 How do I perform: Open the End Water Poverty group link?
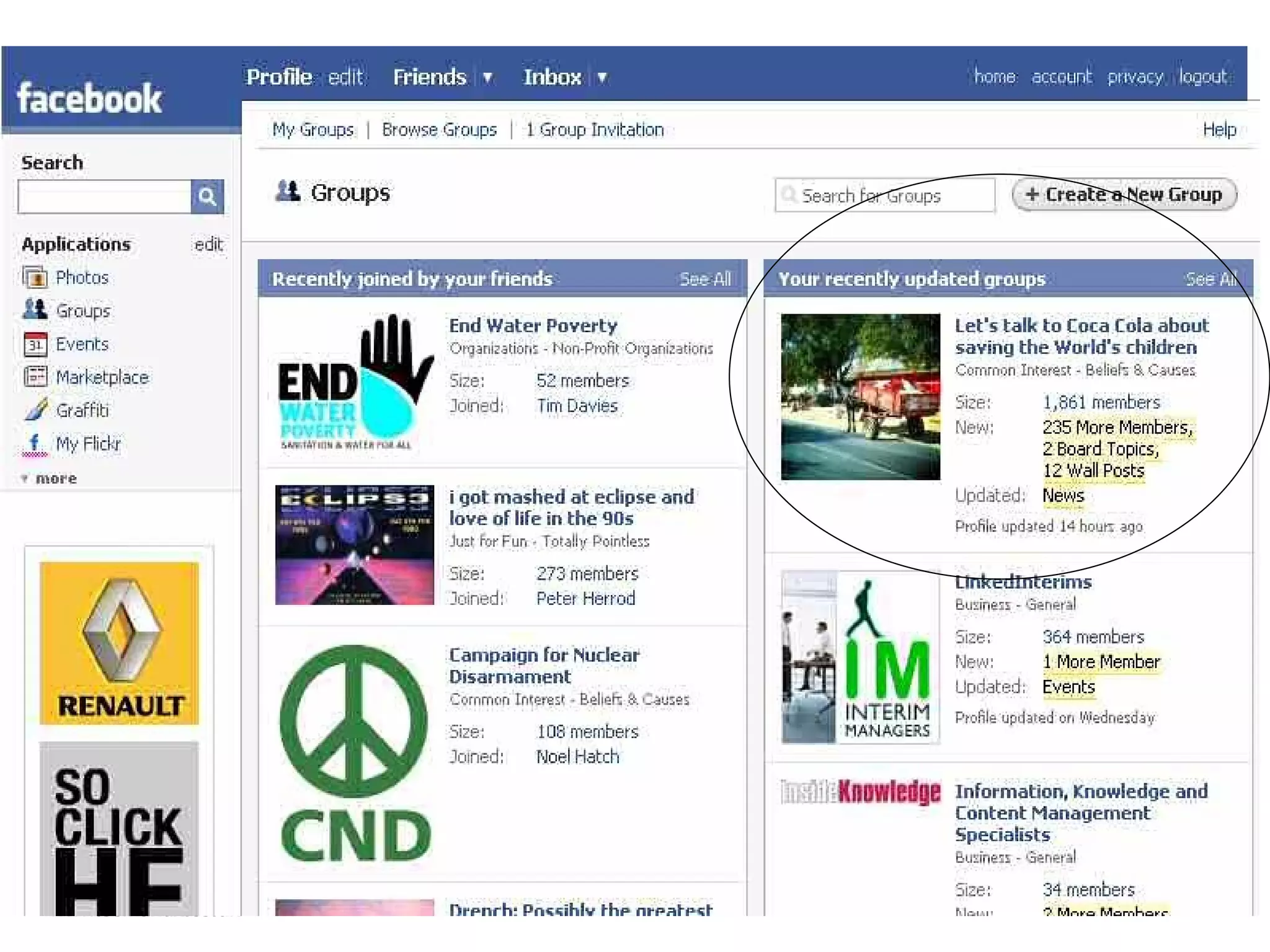pos(533,325)
